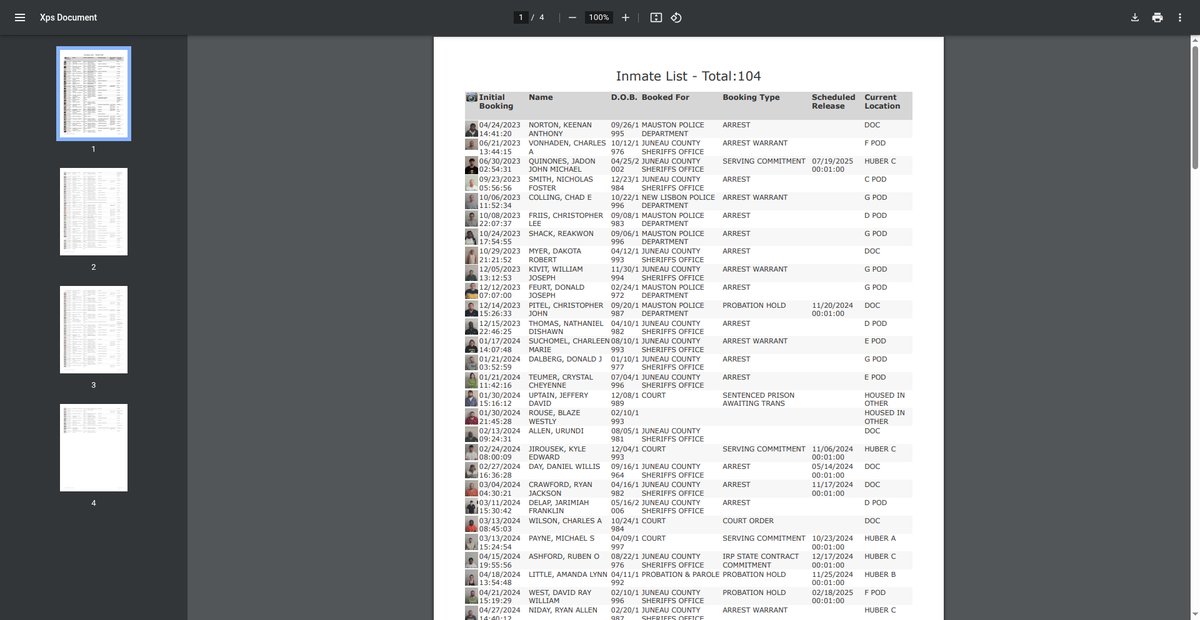Click mugshot photo for NORTON, KEENAN ANTHONY
The width and height of the screenshot is (1200, 620).
pyautogui.click(x=471, y=129)
